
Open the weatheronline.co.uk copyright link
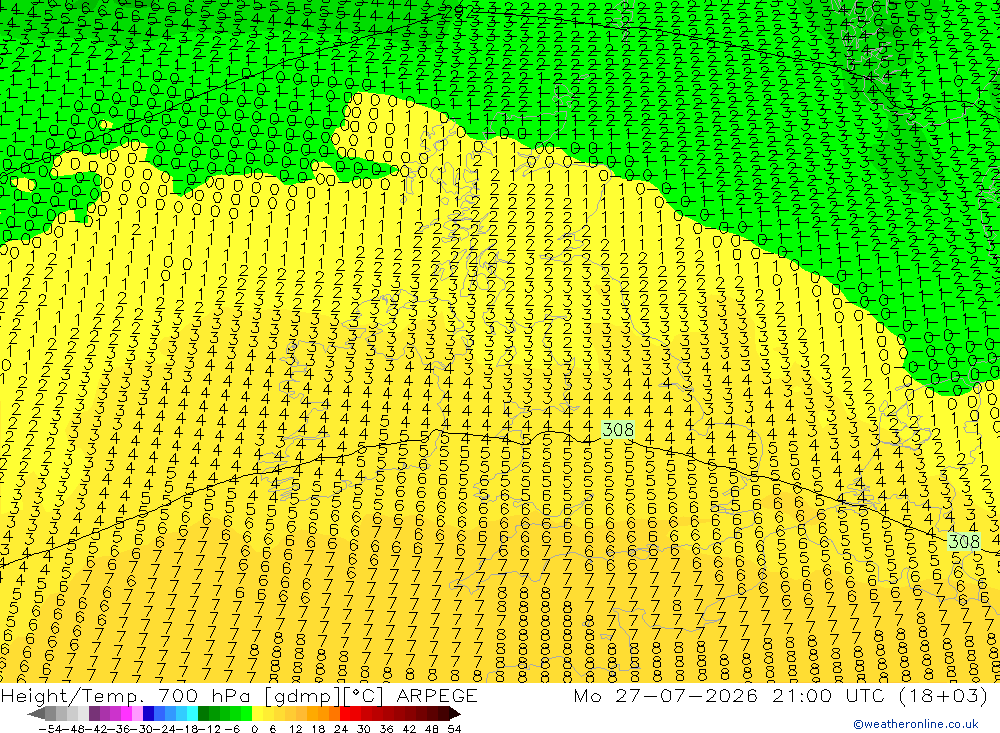(x=916, y=724)
